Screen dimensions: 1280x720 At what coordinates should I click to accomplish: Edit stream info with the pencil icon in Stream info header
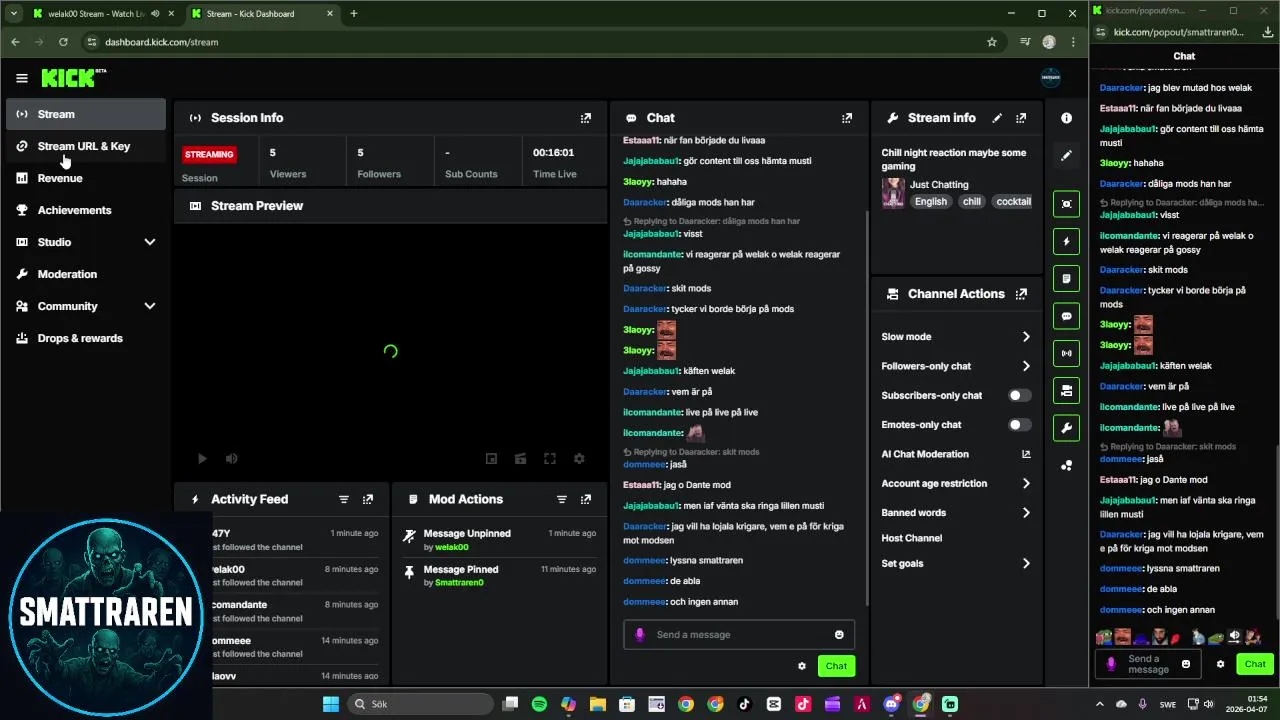click(x=997, y=118)
